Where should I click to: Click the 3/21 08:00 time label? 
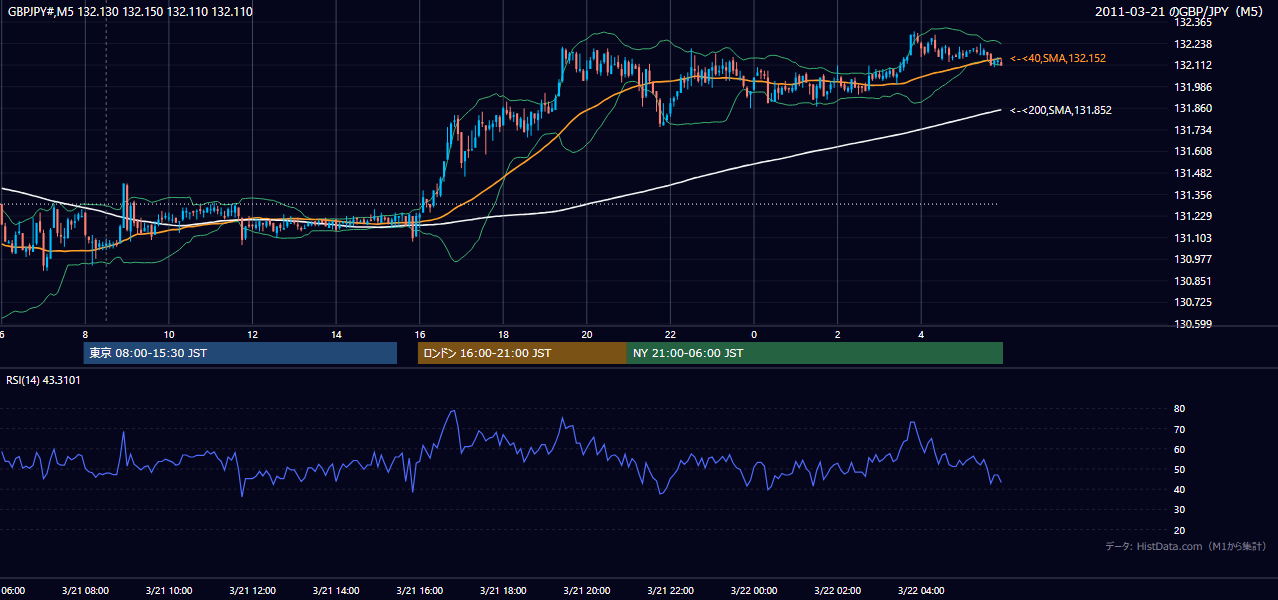pos(87,591)
